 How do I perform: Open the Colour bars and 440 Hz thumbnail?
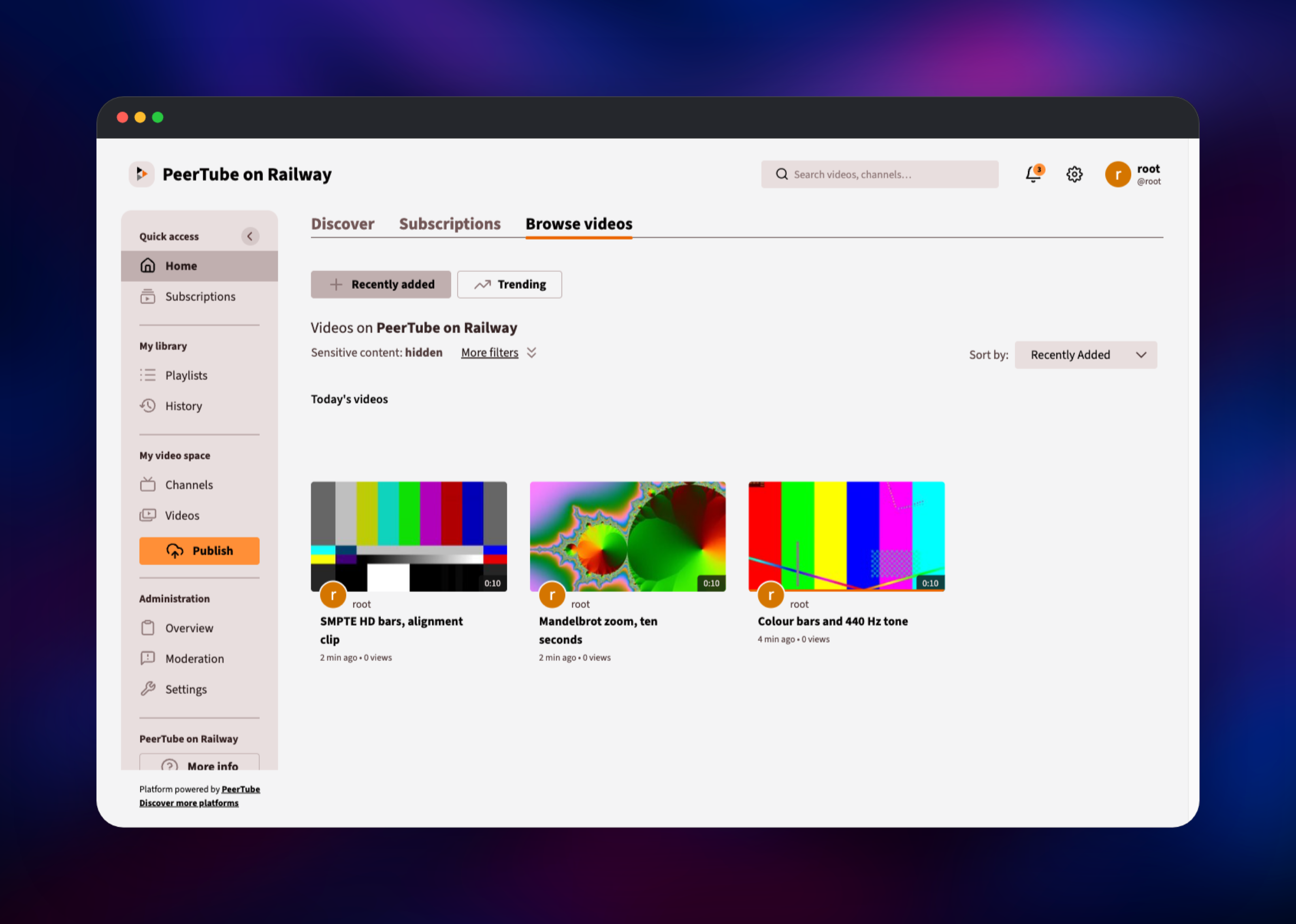846,537
